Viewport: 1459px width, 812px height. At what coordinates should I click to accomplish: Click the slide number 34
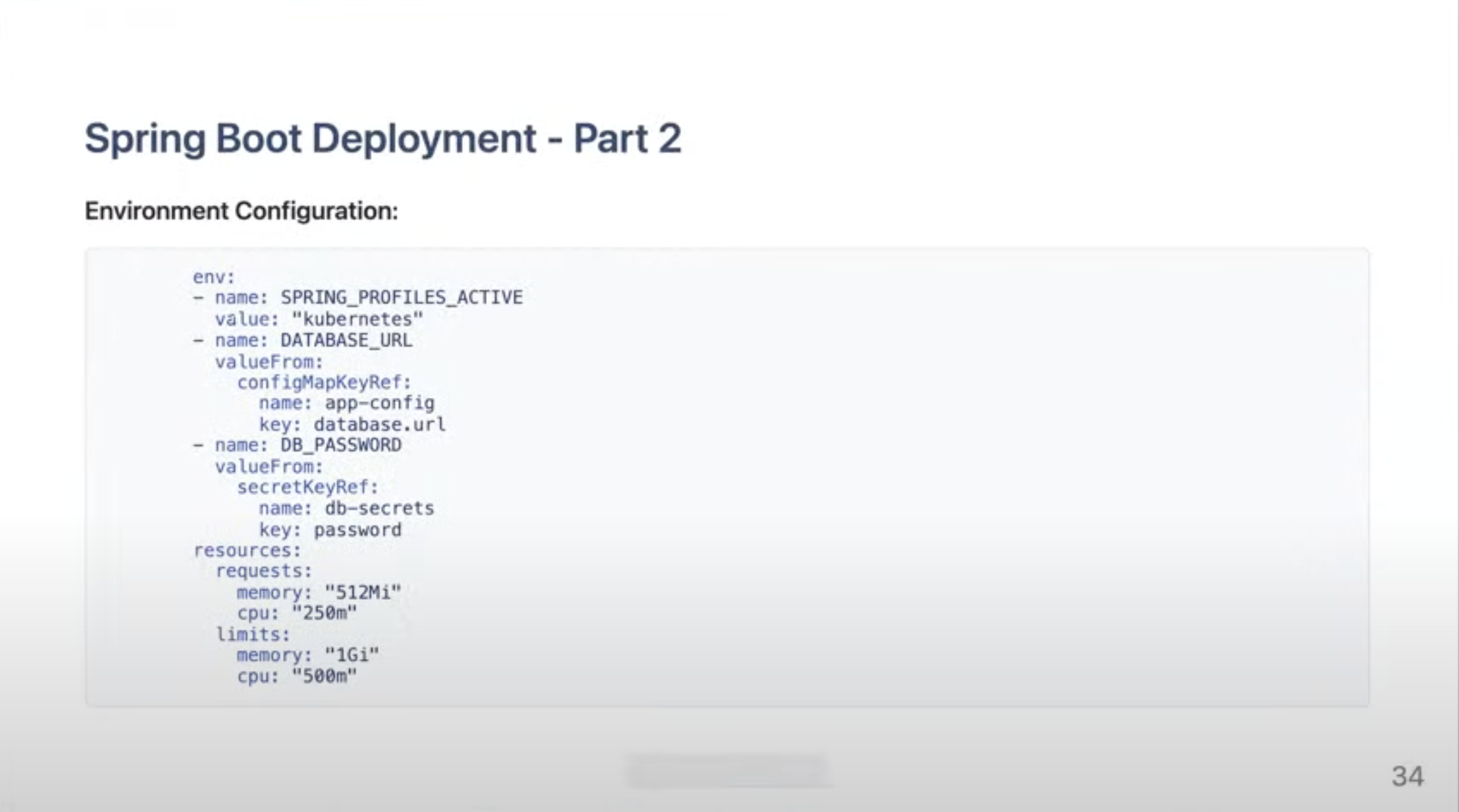1407,776
